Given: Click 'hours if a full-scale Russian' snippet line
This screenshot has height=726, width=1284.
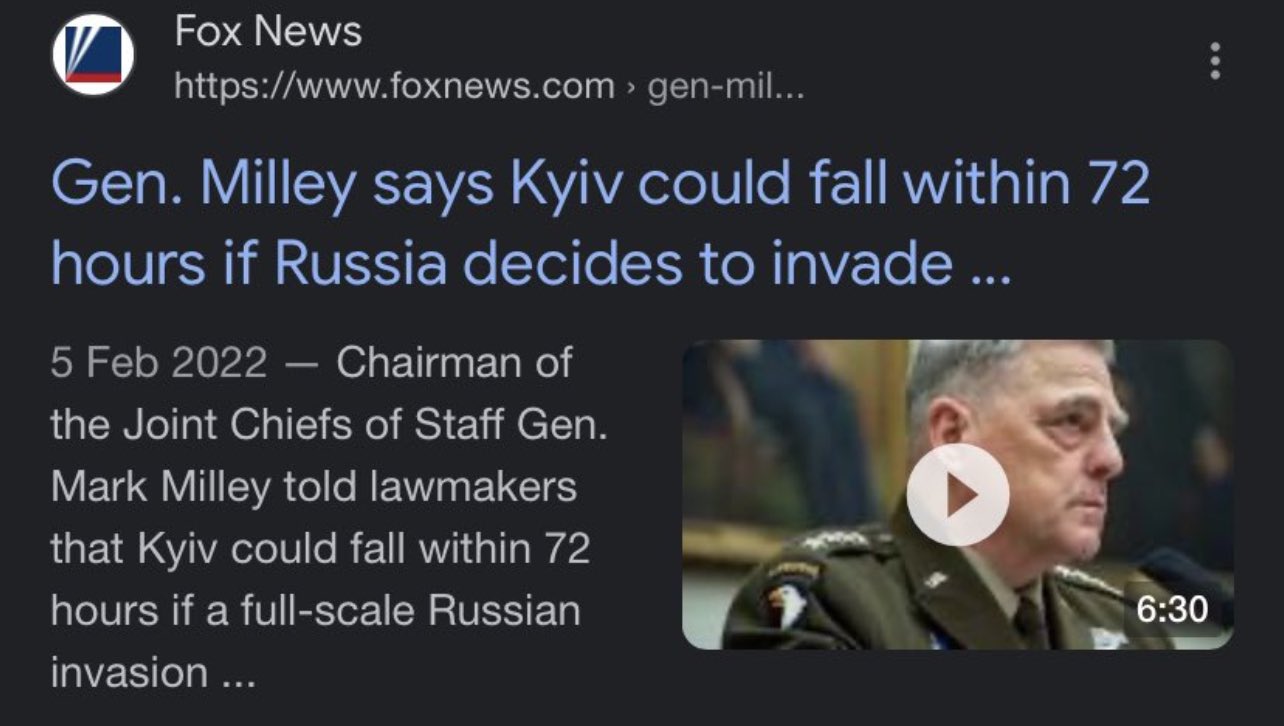Looking at the screenshot, I should tap(315, 611).
